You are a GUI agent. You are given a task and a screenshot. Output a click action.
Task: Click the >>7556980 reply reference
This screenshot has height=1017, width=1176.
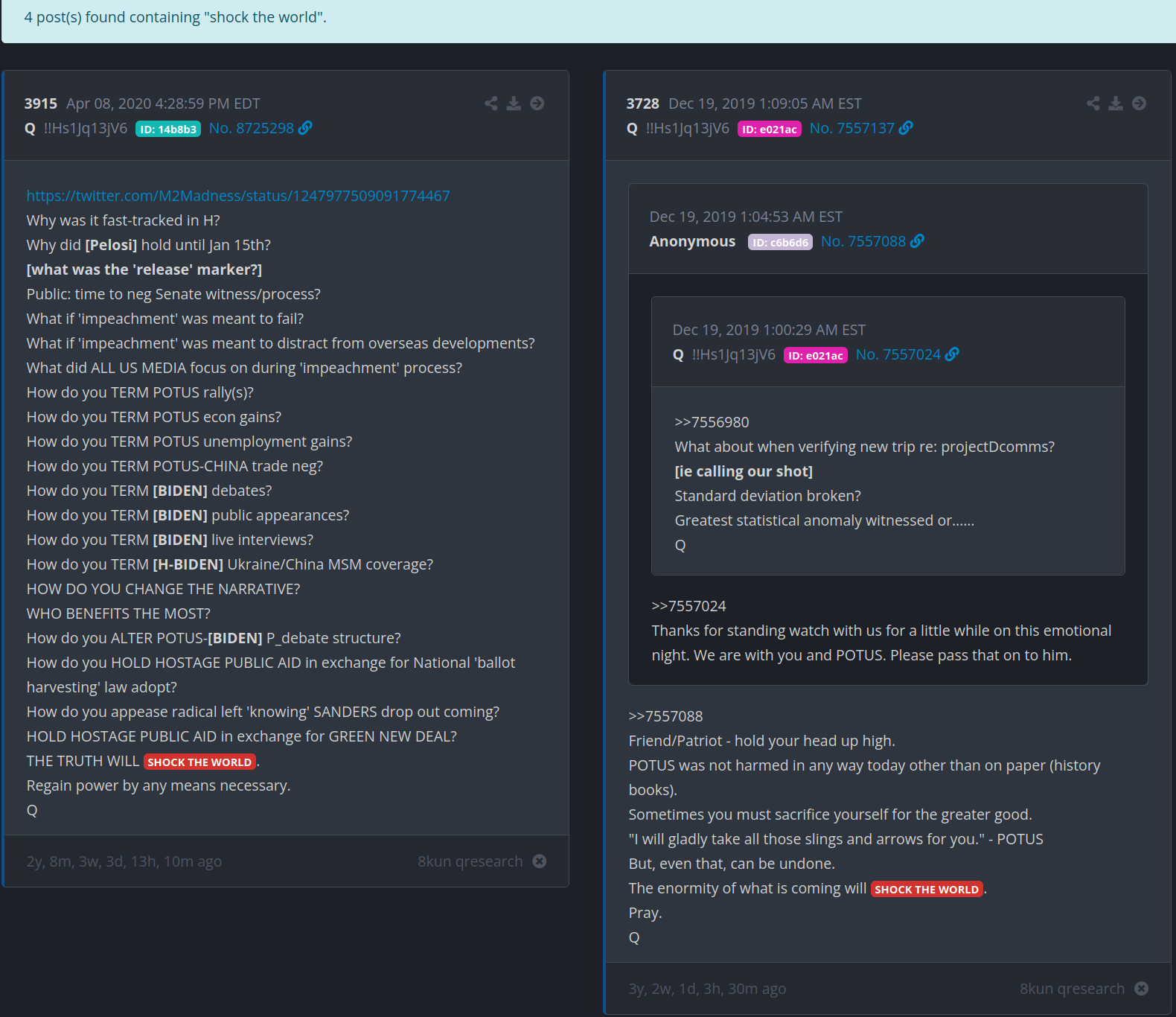[712, 422]
